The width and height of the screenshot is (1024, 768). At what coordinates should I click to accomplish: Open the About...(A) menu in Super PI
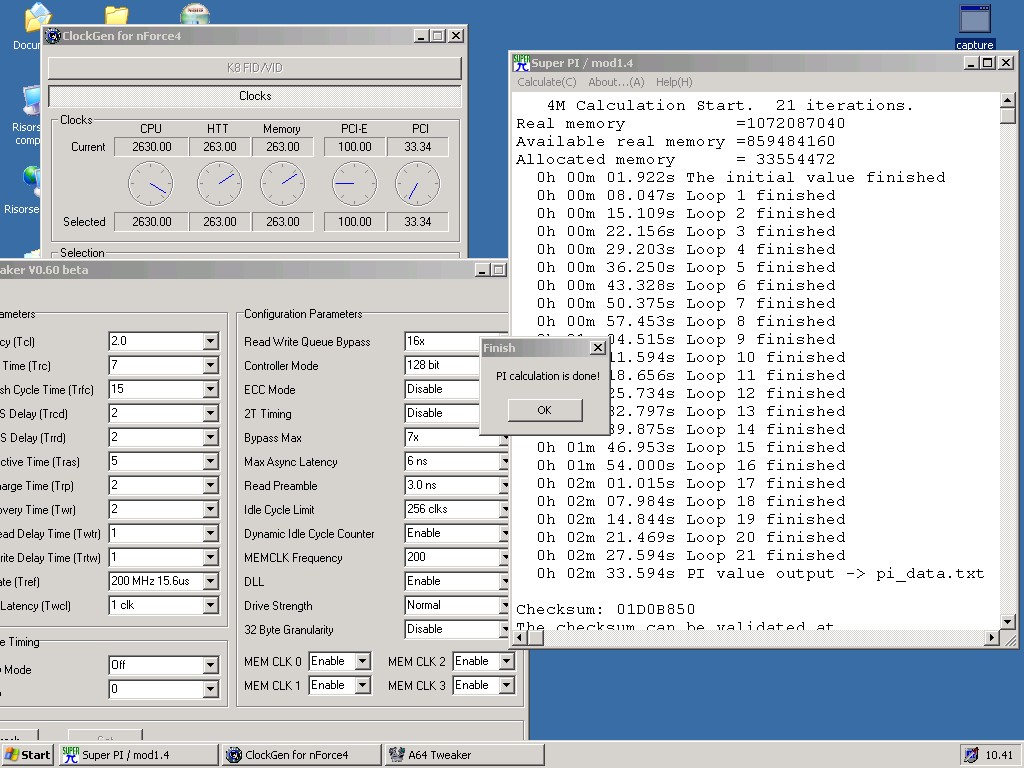click(x=616, y=82)
